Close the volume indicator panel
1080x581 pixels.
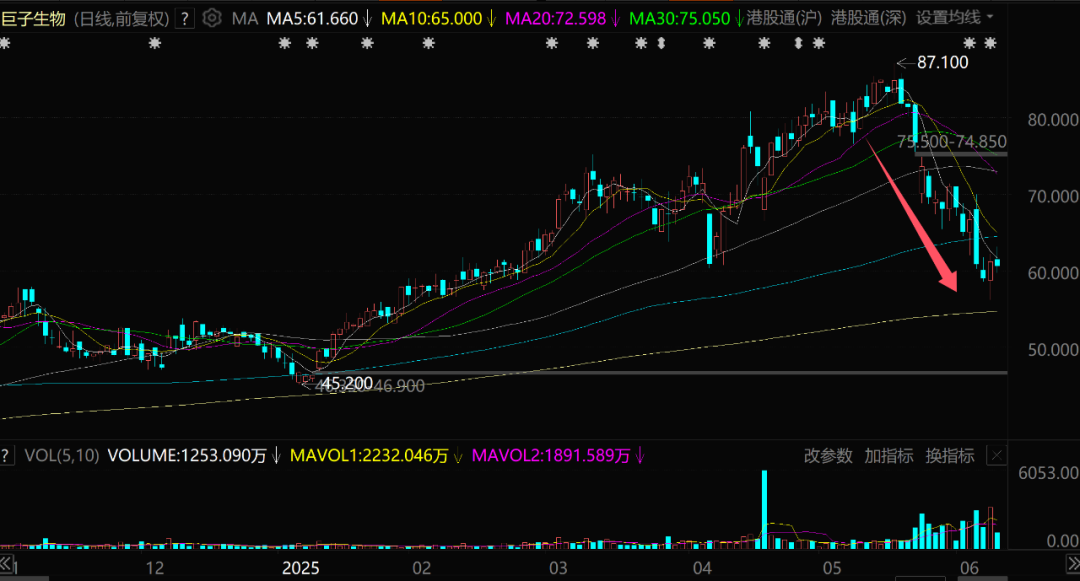coord(996,455)
